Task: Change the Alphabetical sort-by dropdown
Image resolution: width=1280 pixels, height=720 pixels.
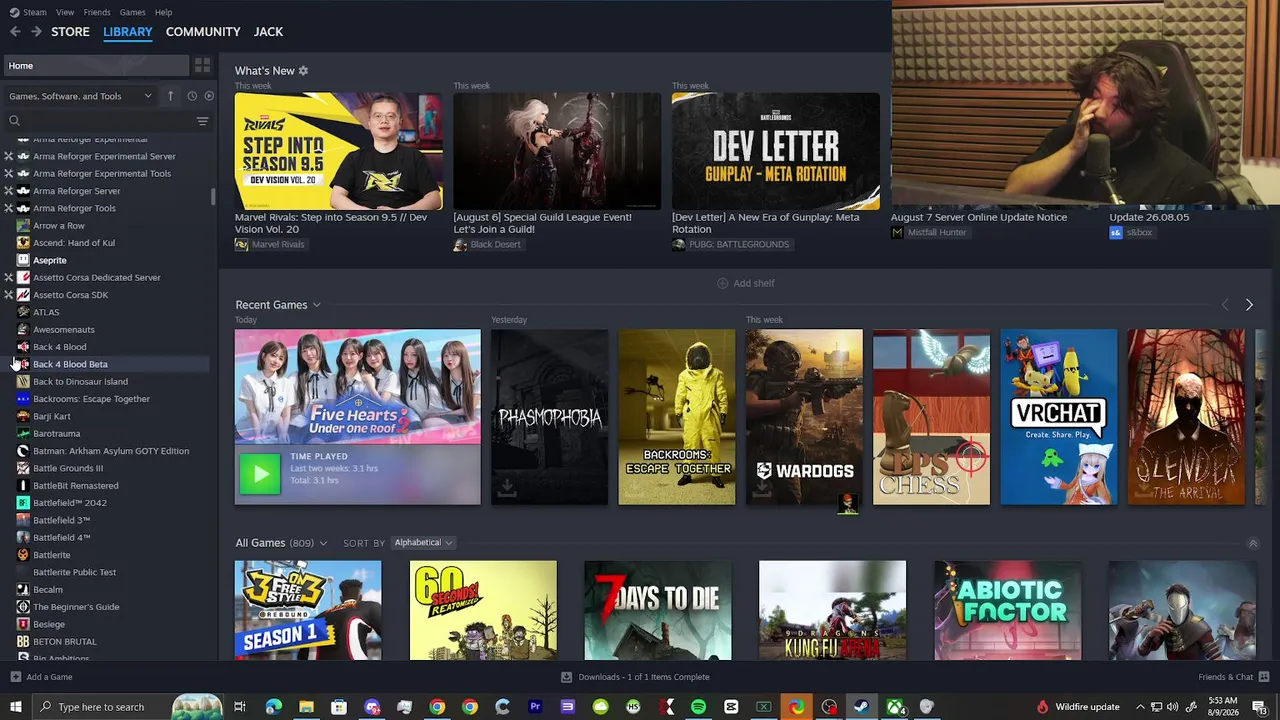Action: [x=423, y=543]
